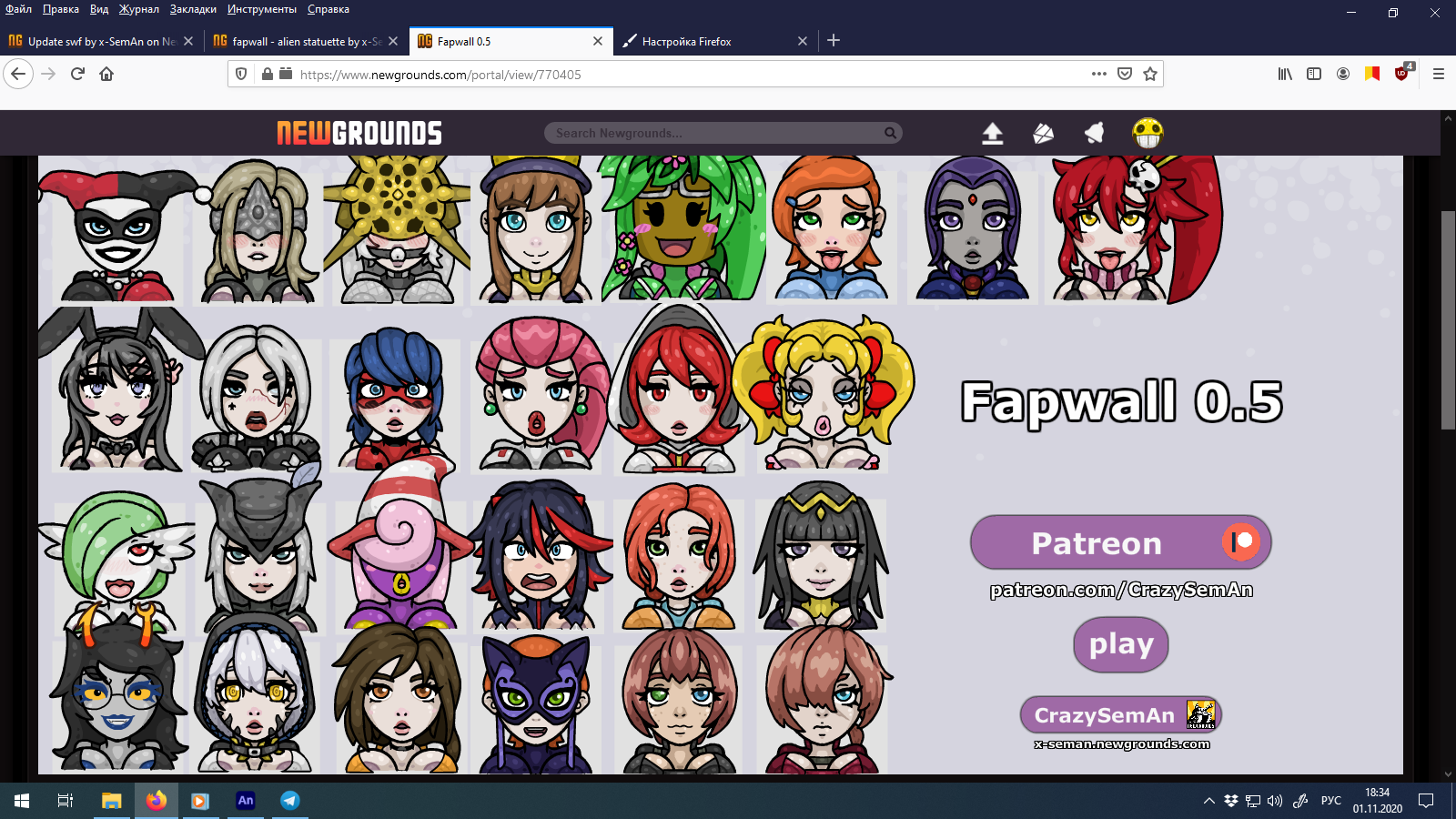The width and height of the screenshot is (1456, 819).
Task: Open the Dropbox tray icon
Action: tap(1231, 801)
